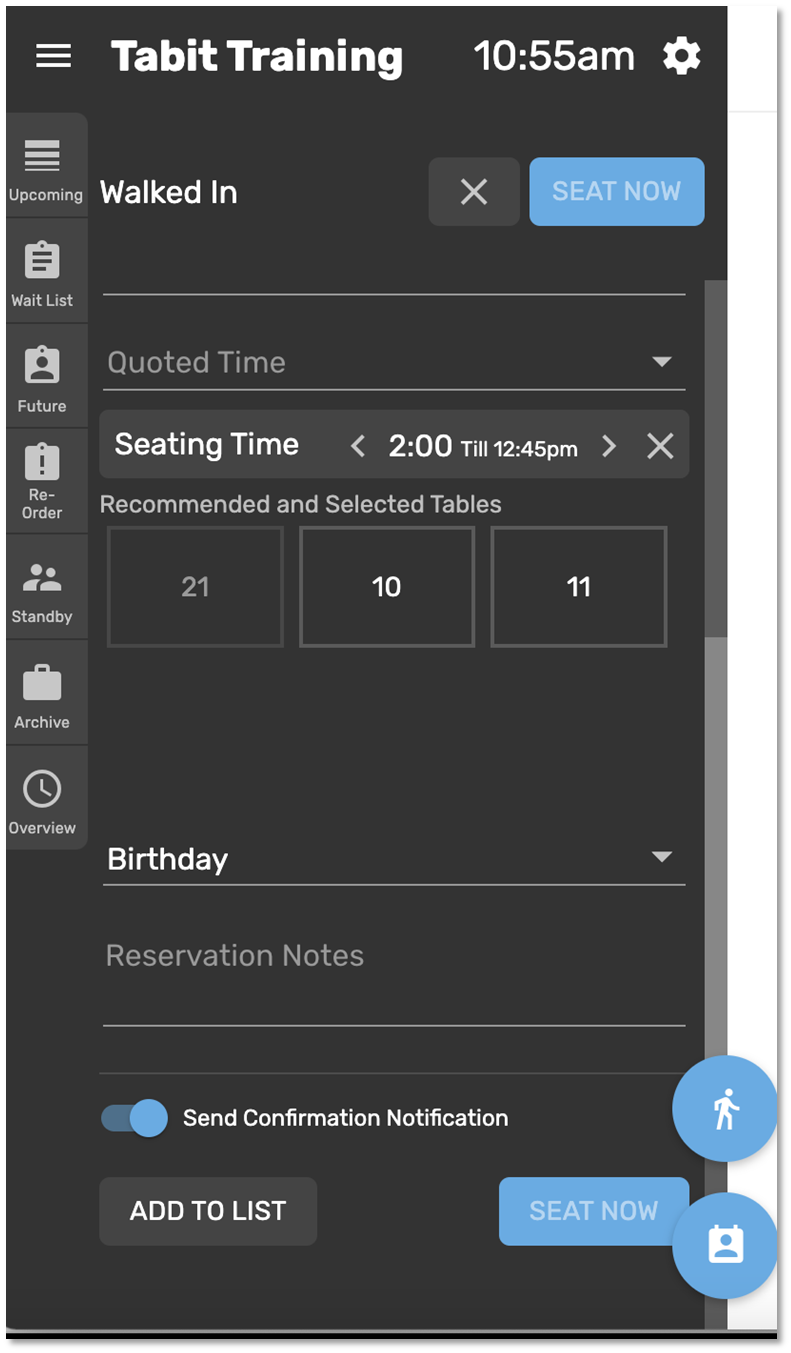The image size is (791, 1353).
Task: Open the Future reservations tab
Action: [x=42, y=380]
